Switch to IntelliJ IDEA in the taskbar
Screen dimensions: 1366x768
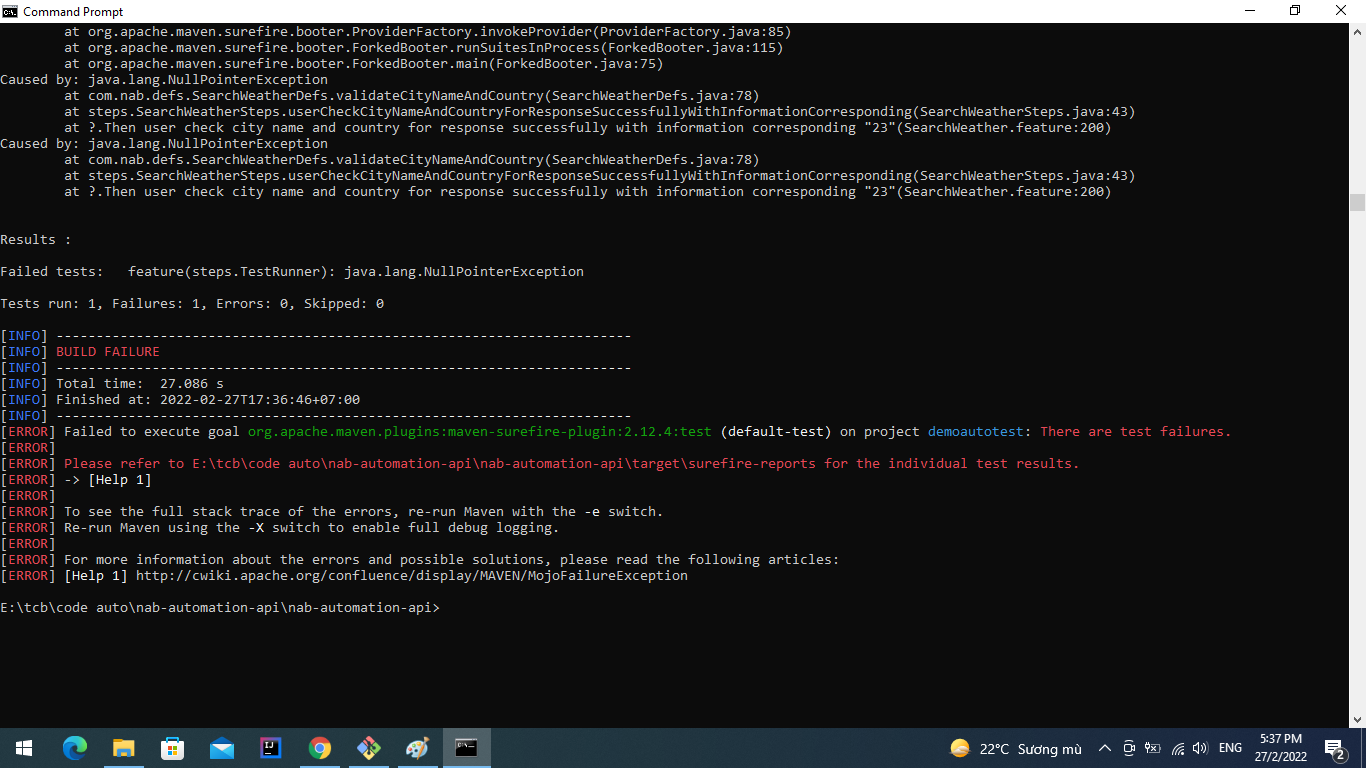[x=270, y=748]
